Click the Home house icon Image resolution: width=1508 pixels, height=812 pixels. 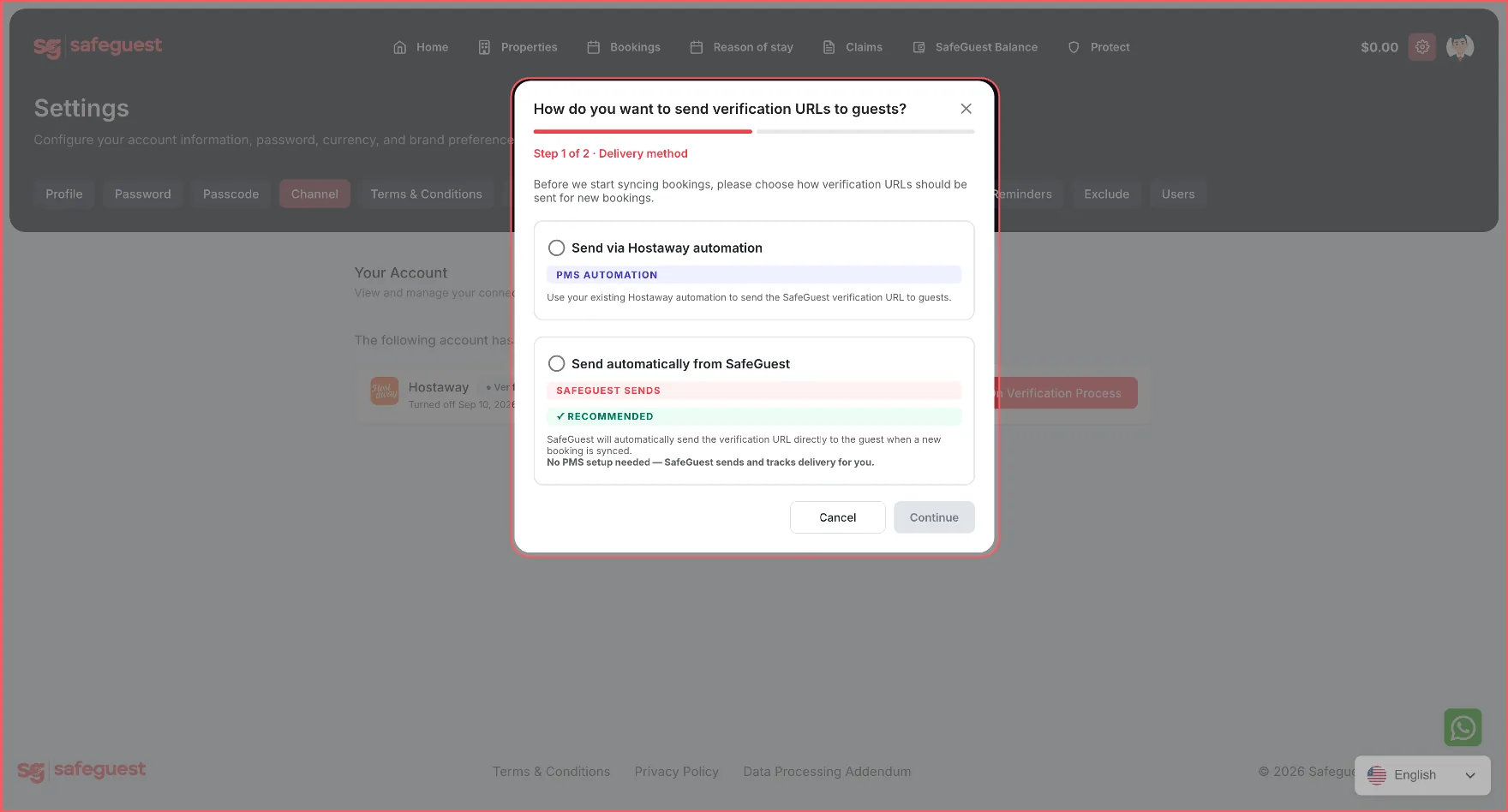[400, 47]
